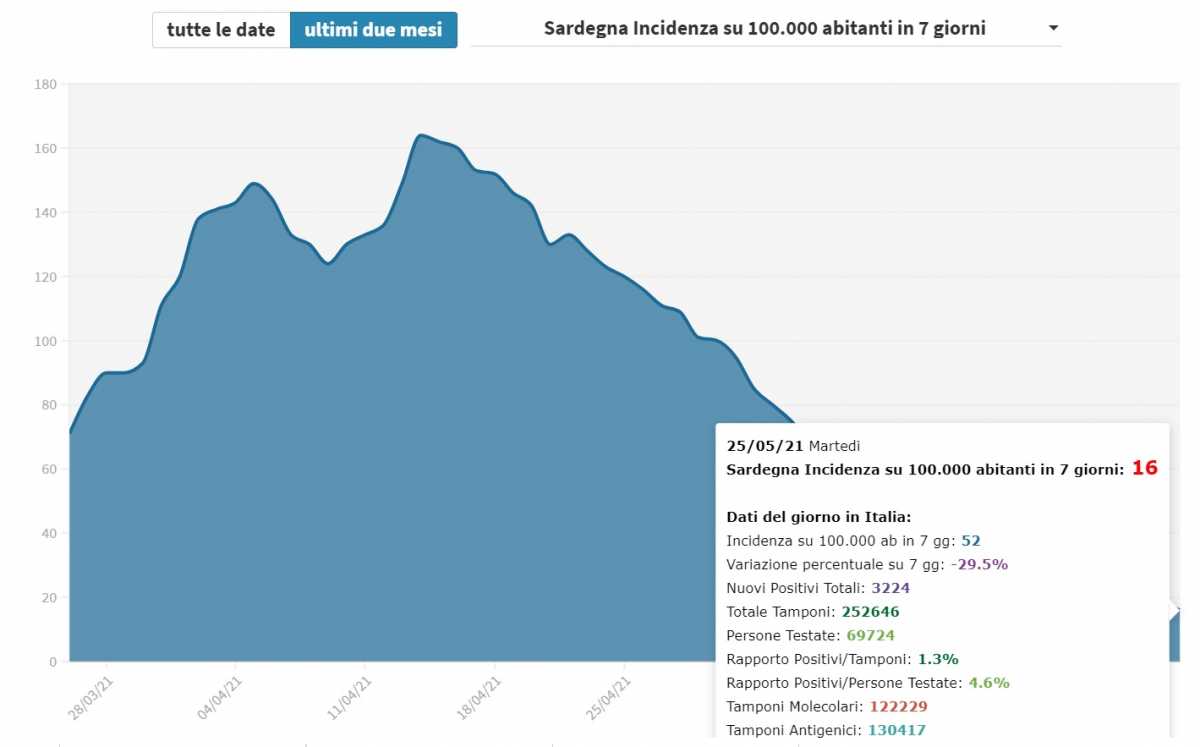Click the 80 y-axis label

(x=49, y=405)
